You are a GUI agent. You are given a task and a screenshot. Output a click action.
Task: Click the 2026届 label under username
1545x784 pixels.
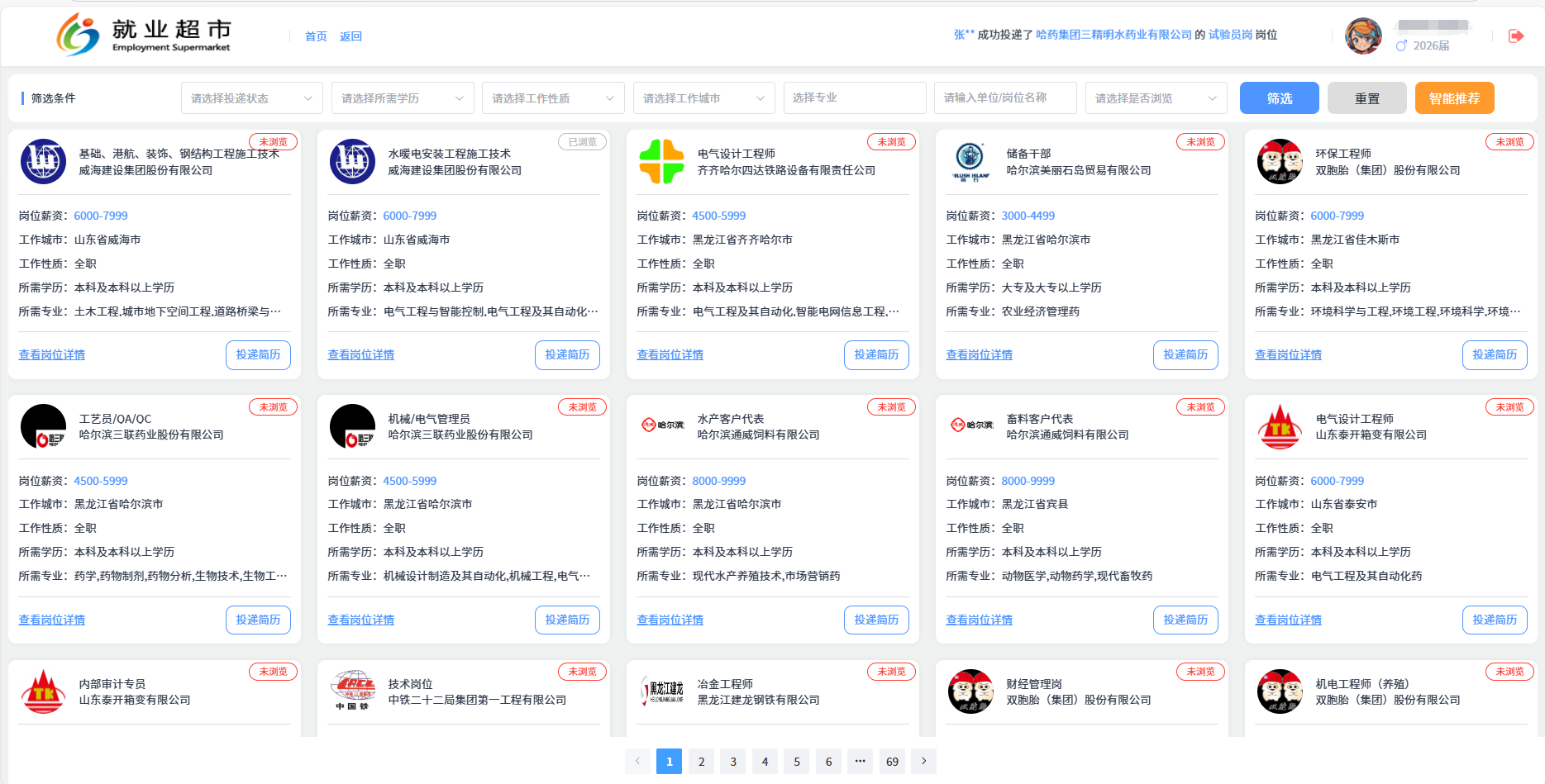click(1431, 45)
